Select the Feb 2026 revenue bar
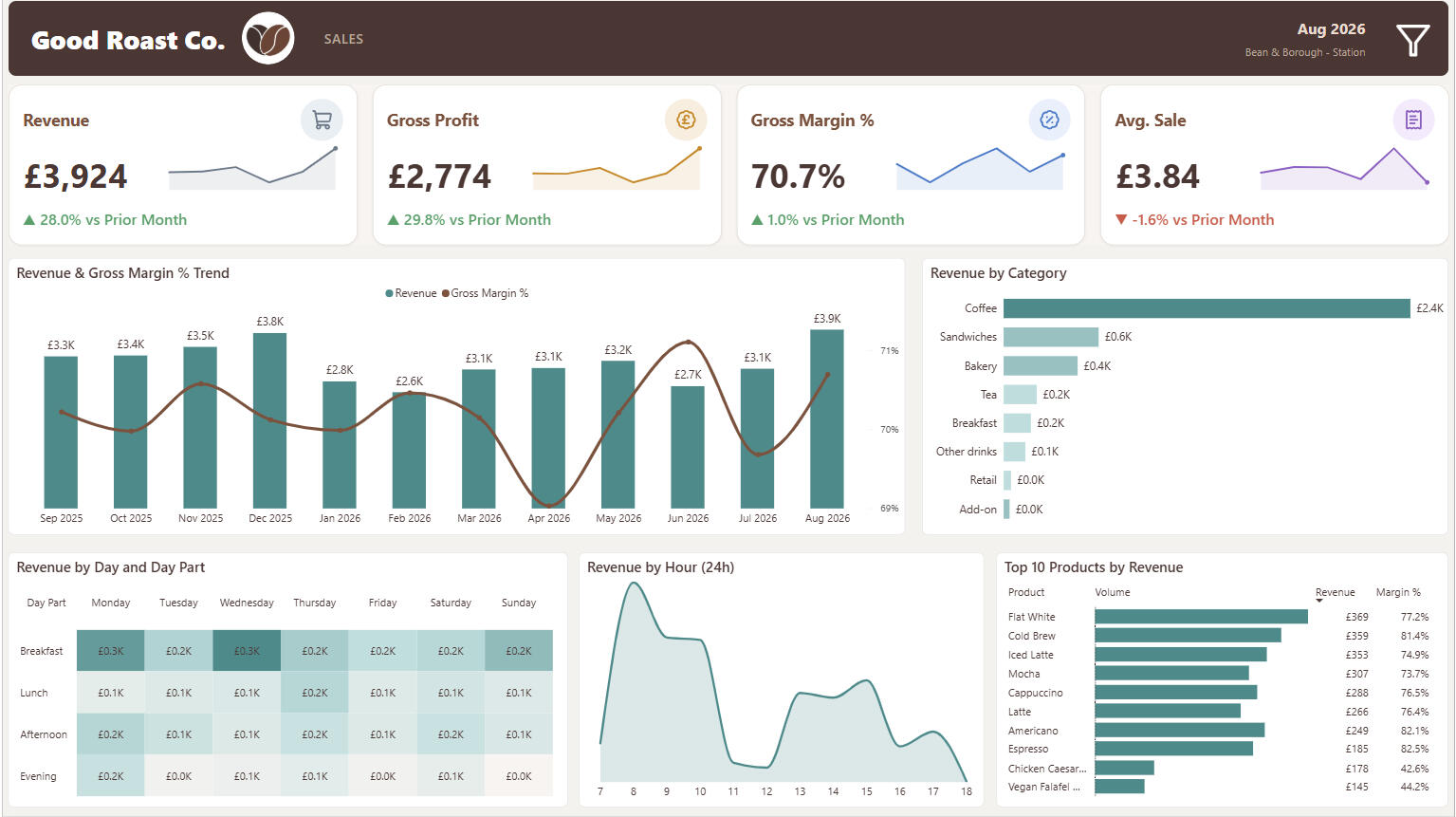1456x817 pixels. coord(410,450)
